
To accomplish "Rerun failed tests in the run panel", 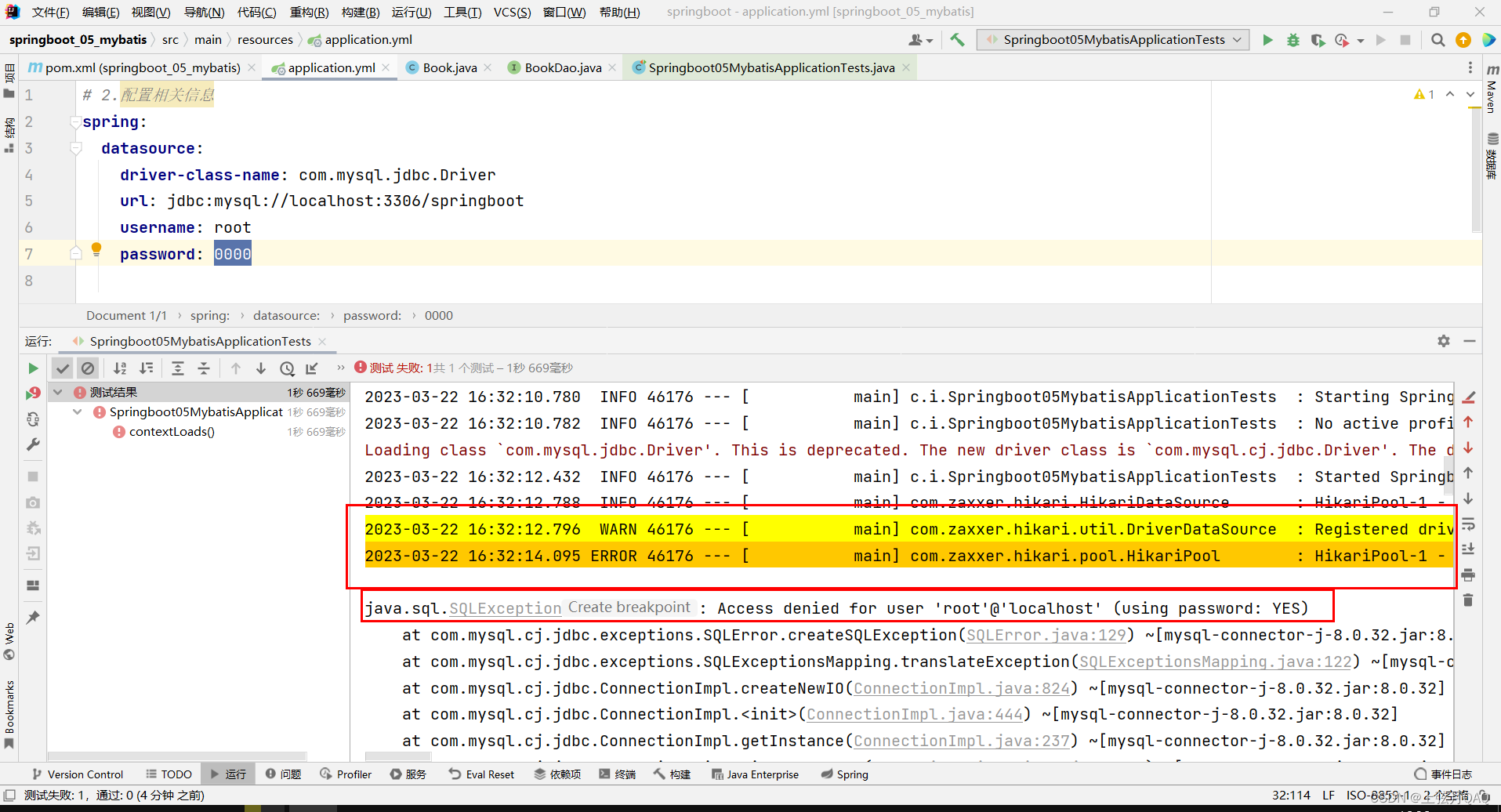I will pyautogui.click(x=33, y=394).
